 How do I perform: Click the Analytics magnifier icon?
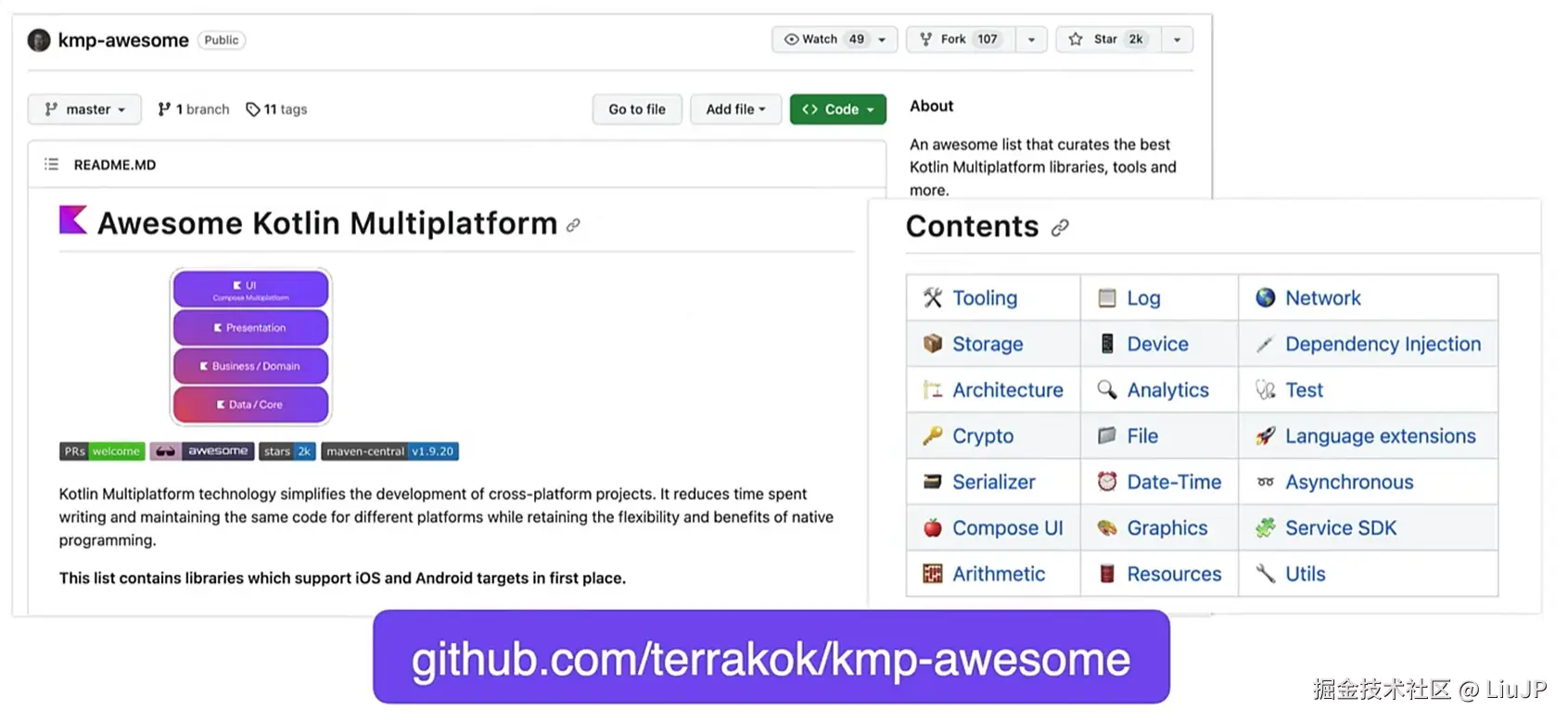click(x=1107, y=390)
